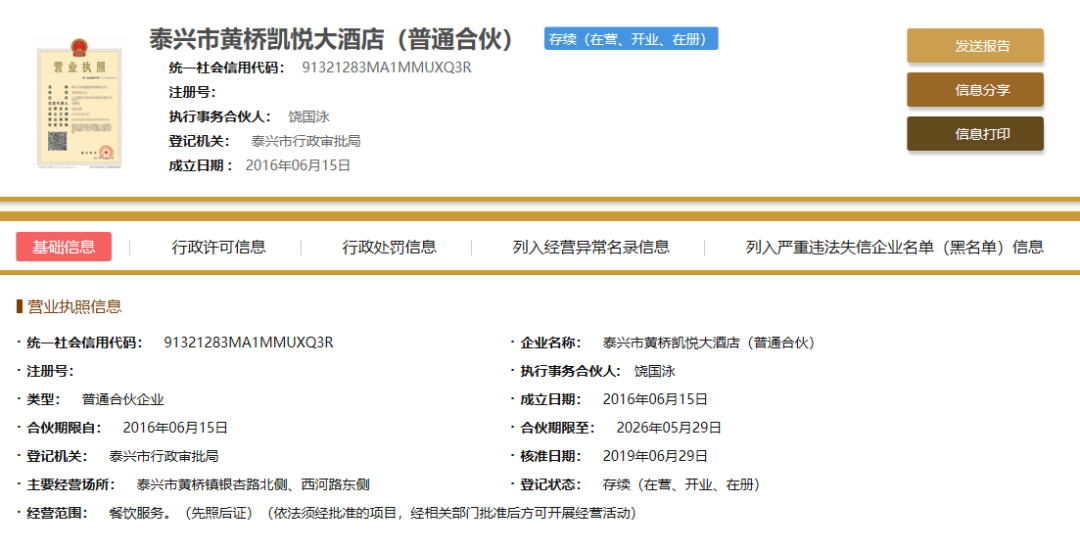Open 列入严重违法失信企业名单（黑名单）信息 tab

(x=894, y=247)
